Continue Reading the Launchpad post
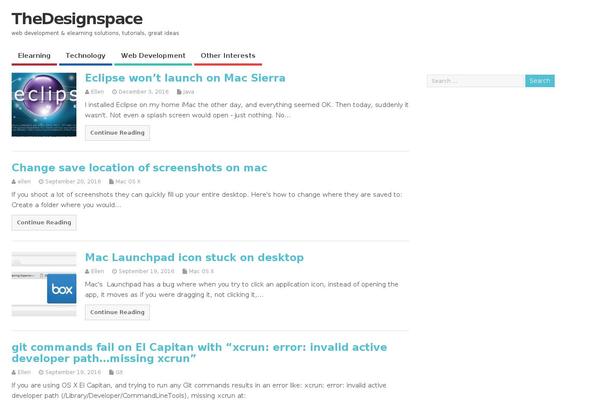This screenshot has width=600, height=400. coord(117,312)
